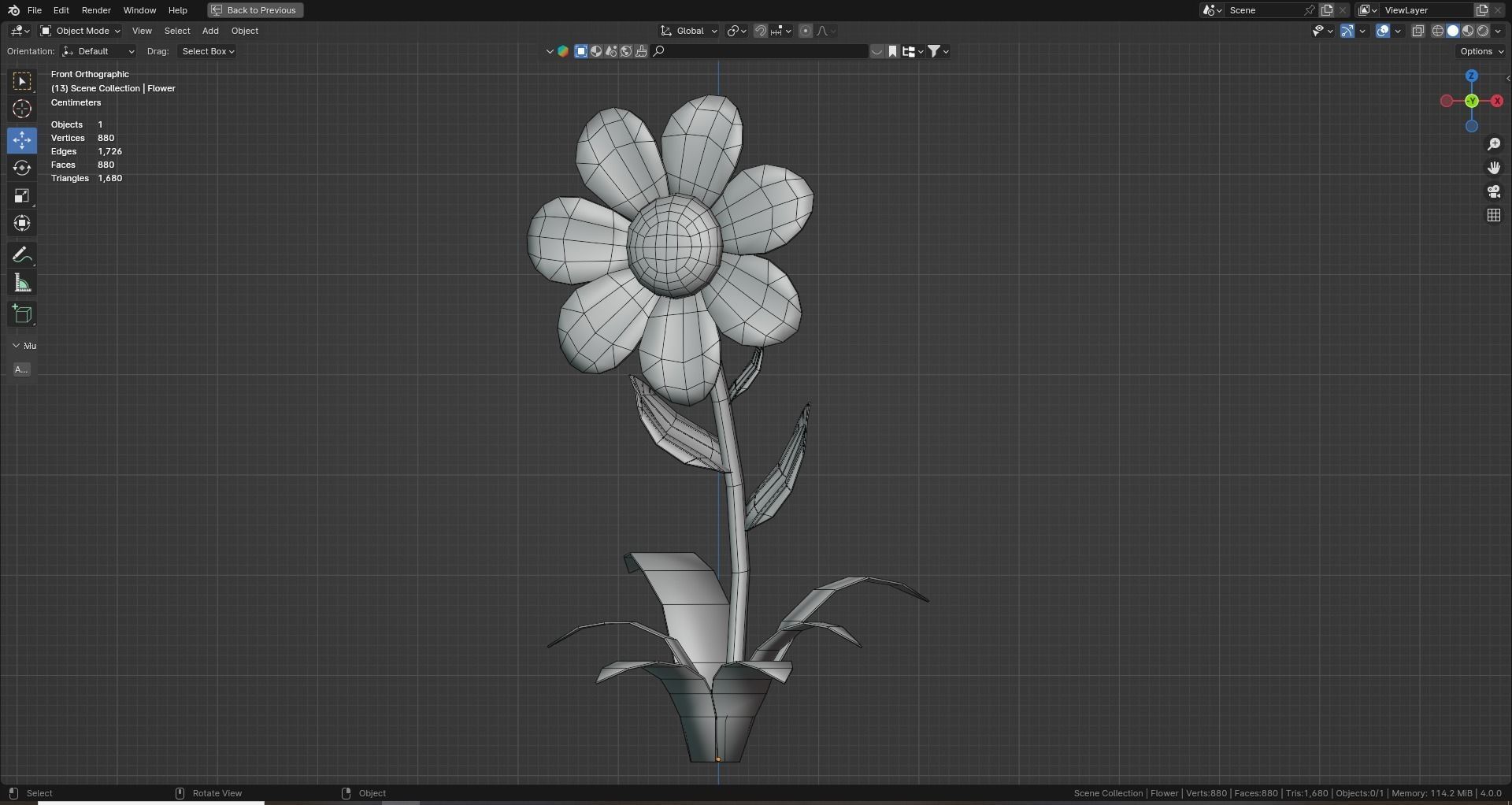This screenshot has width=1512, height=805.
Task: Switch to rendered shading
Action: [x=1483, y=31]
